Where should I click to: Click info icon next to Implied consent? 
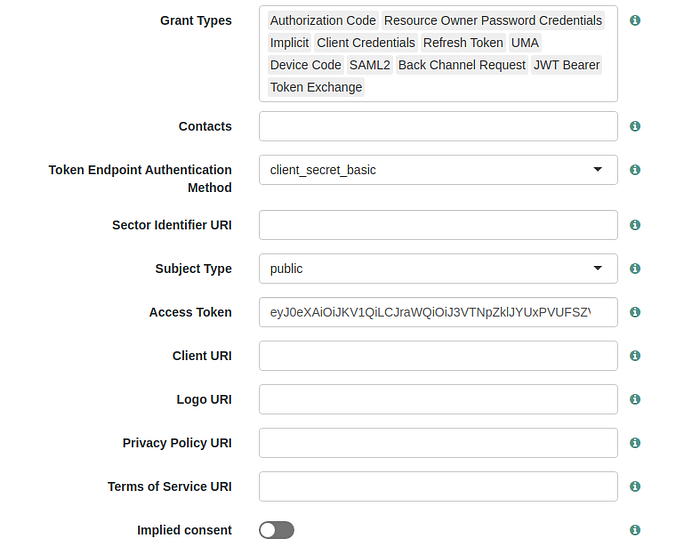(635, 530)
